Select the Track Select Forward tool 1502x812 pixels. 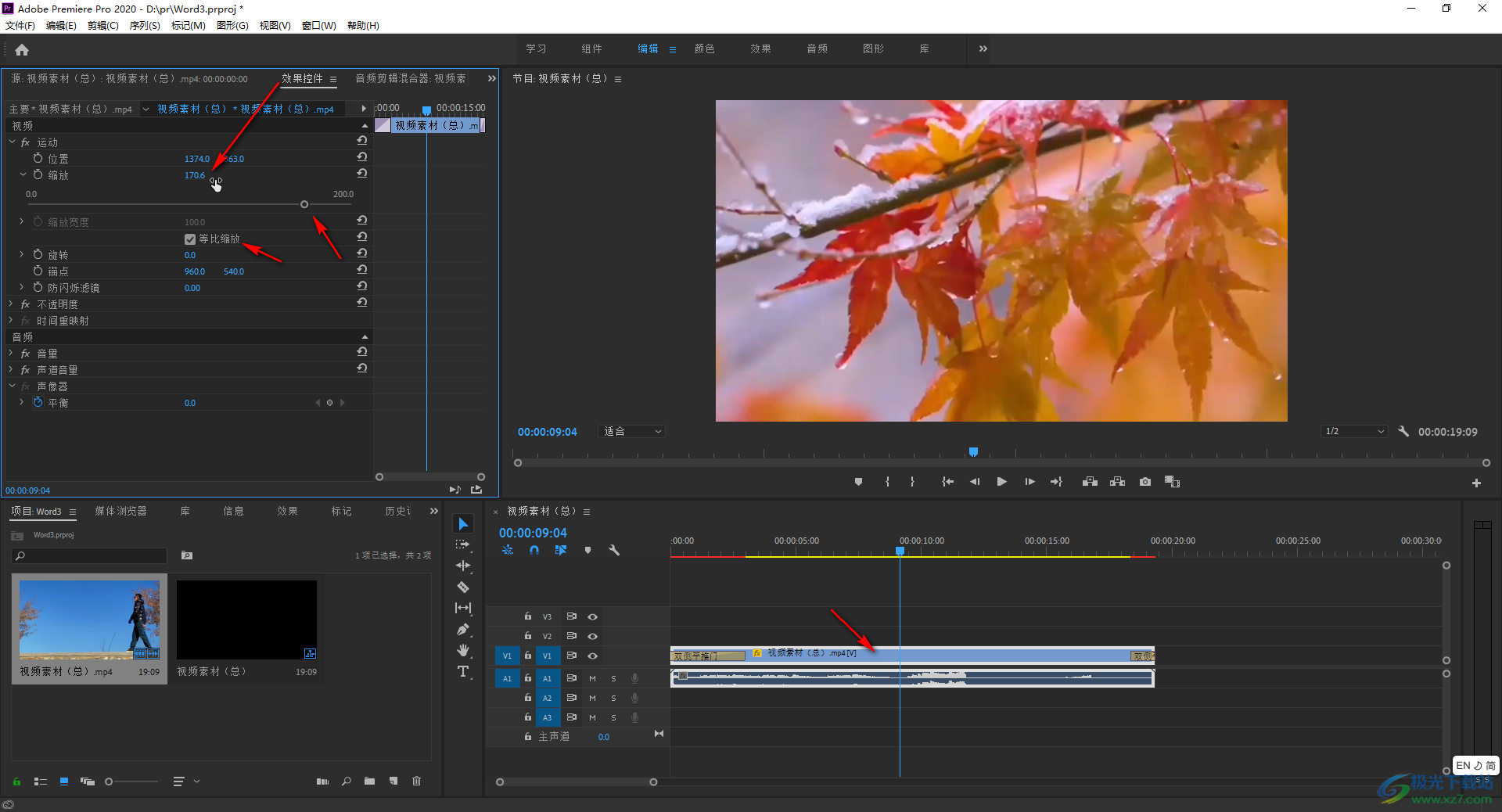pos(463,544)
